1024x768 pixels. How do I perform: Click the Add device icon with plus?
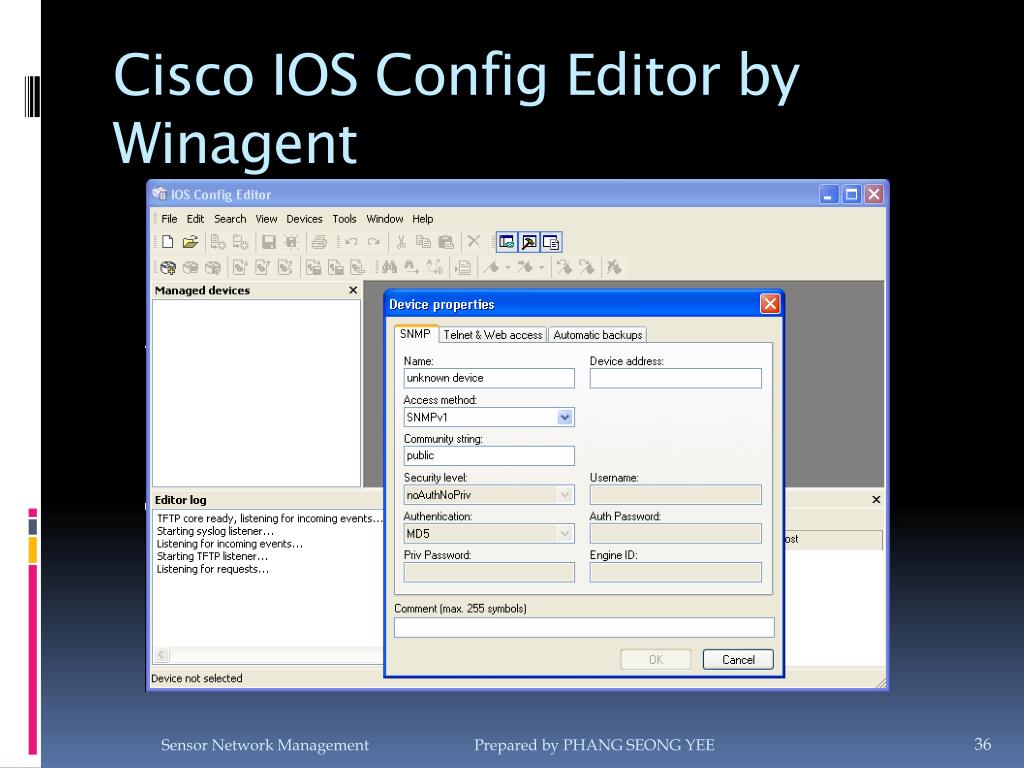pos(168,268)
